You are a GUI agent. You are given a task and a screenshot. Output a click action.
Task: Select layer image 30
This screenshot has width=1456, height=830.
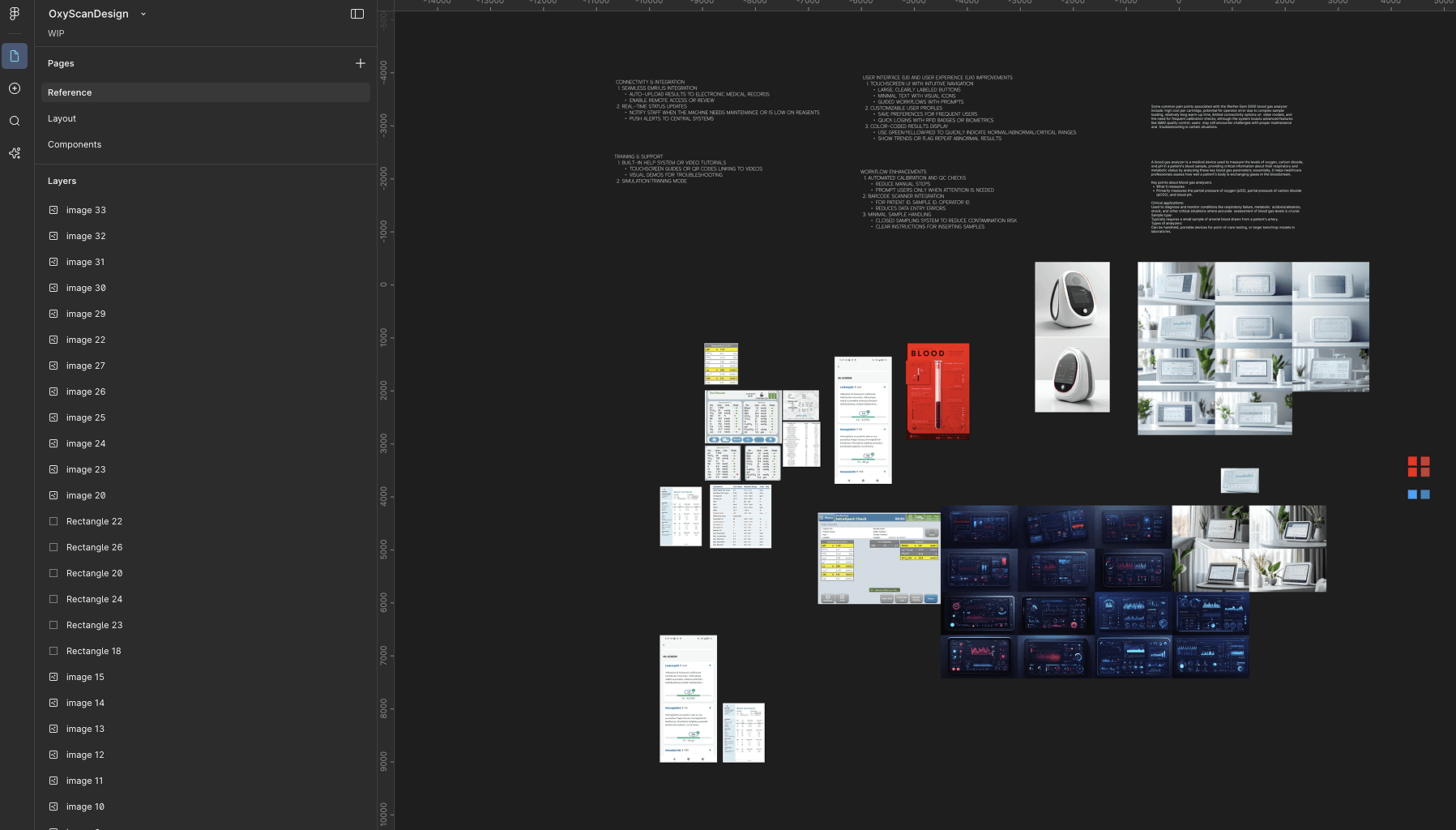coord(206,288)
